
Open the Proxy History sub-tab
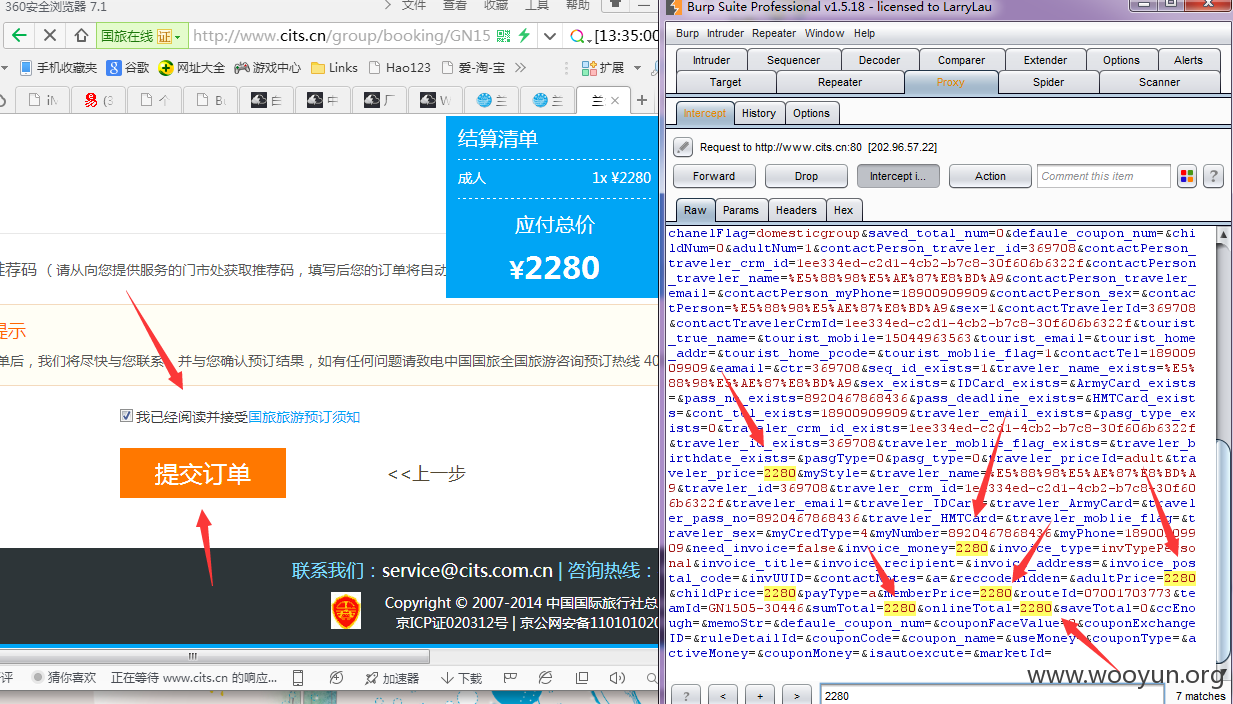[758, 113]
